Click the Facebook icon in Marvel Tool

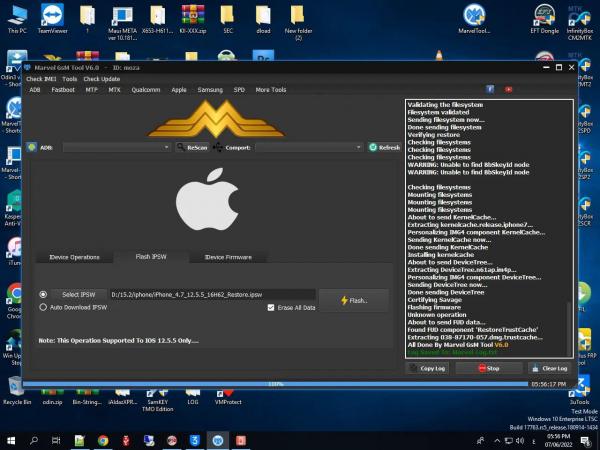point(490,89)
